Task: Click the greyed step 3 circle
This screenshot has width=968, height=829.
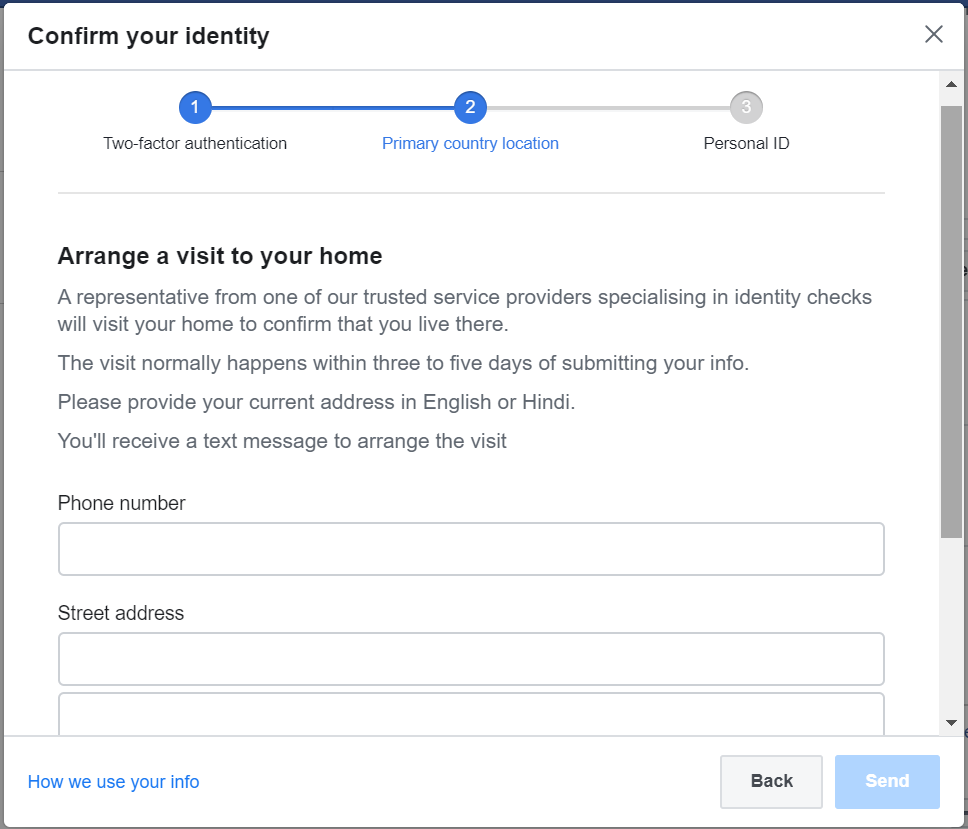Action: coord(746,107)
